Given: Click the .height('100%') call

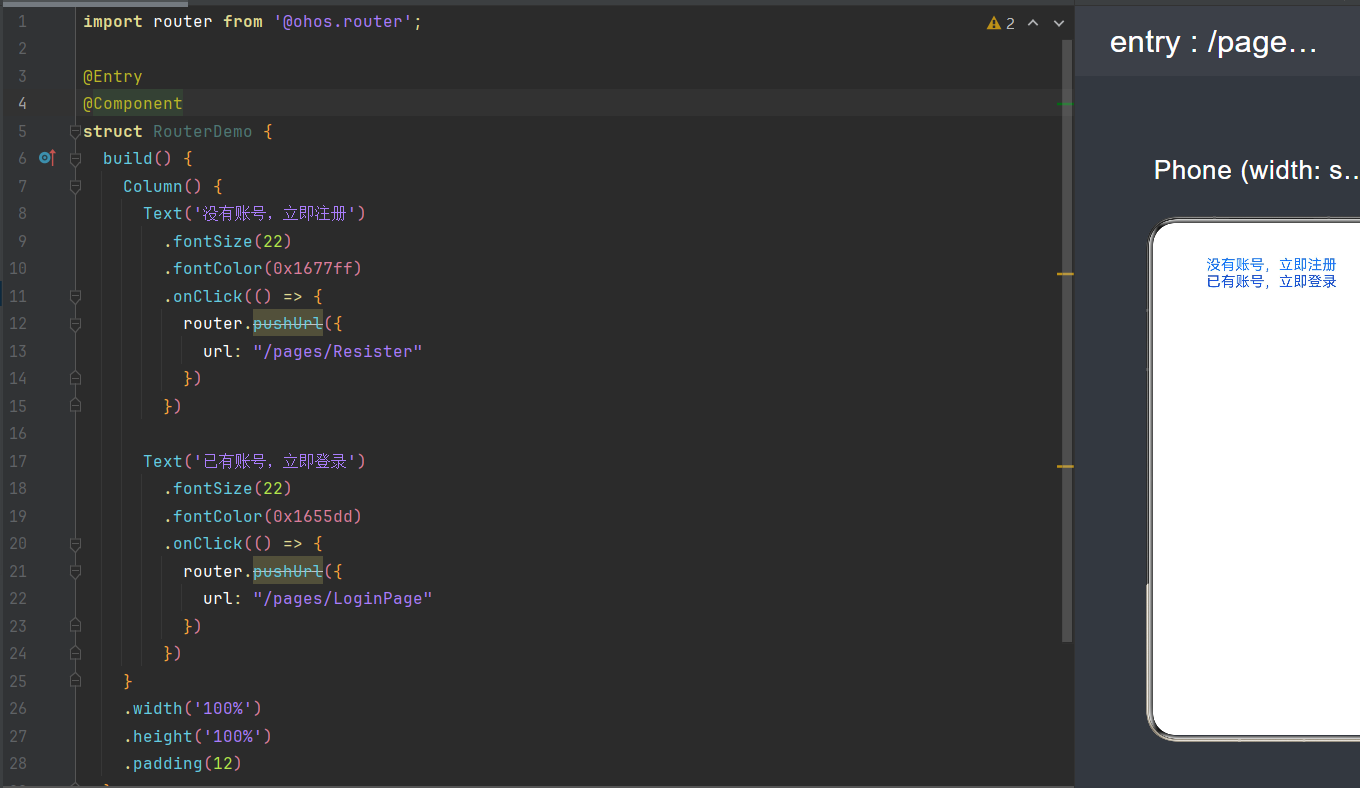Looking at the screenshot, I should point(198,736).
